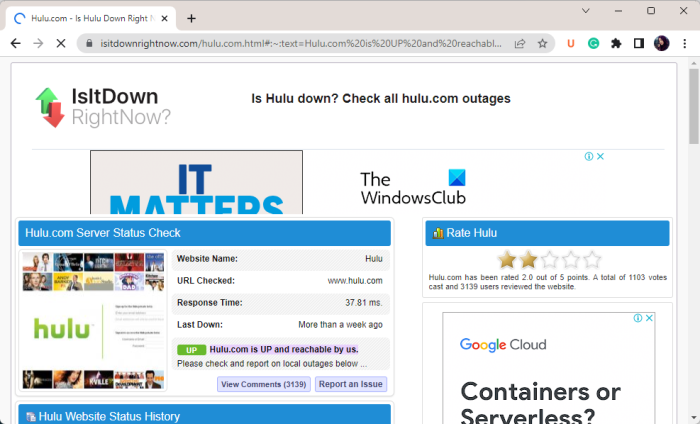The image size is (700, 424).
Task: Stop loading the page
Action: point(61,43)
